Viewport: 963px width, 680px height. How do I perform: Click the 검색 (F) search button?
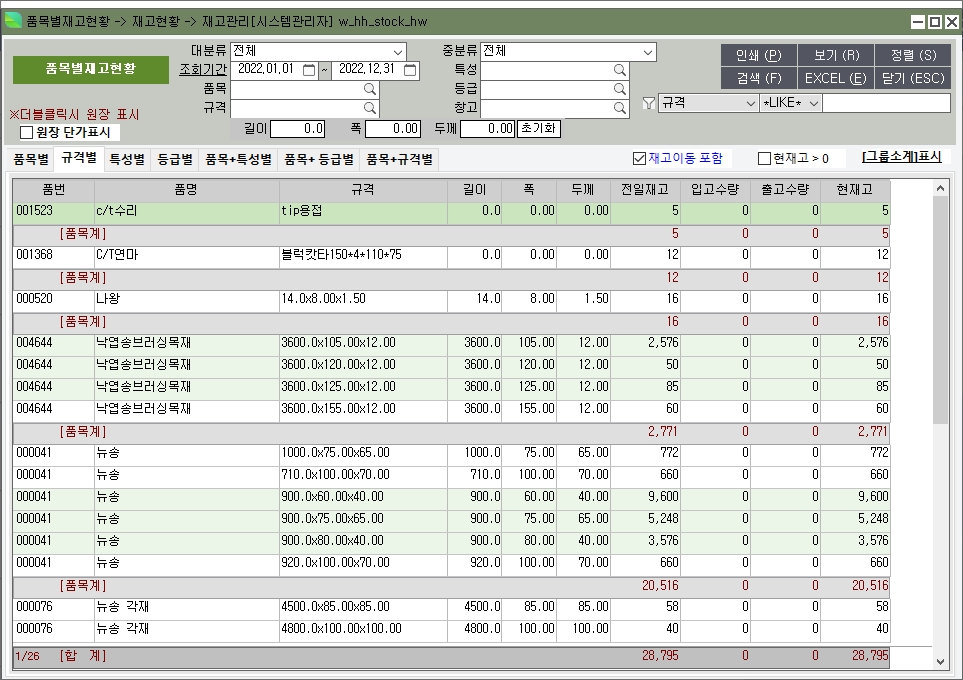758,78
